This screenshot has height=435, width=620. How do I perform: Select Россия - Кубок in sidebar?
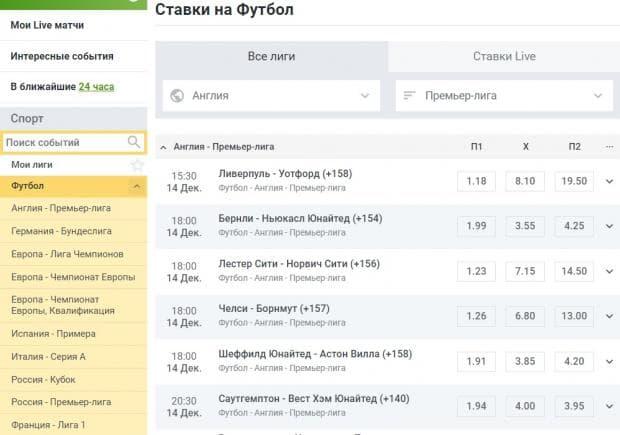74,380
